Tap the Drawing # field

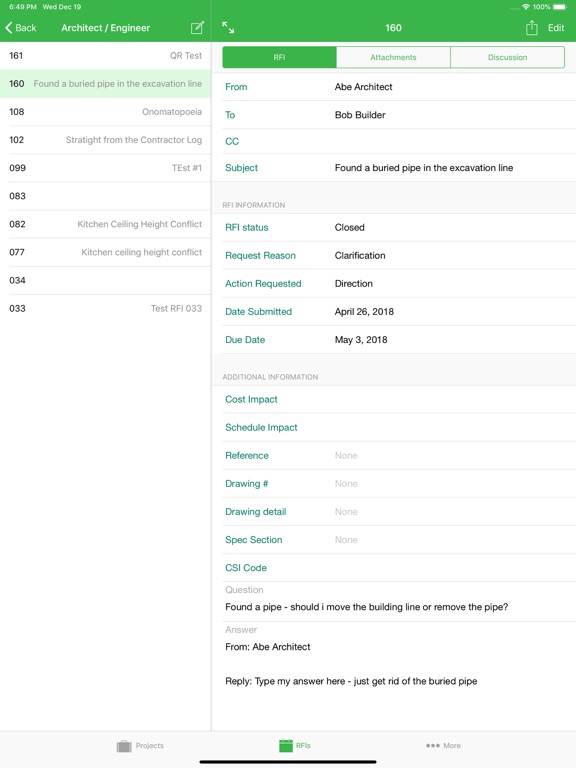pos(394,483)
